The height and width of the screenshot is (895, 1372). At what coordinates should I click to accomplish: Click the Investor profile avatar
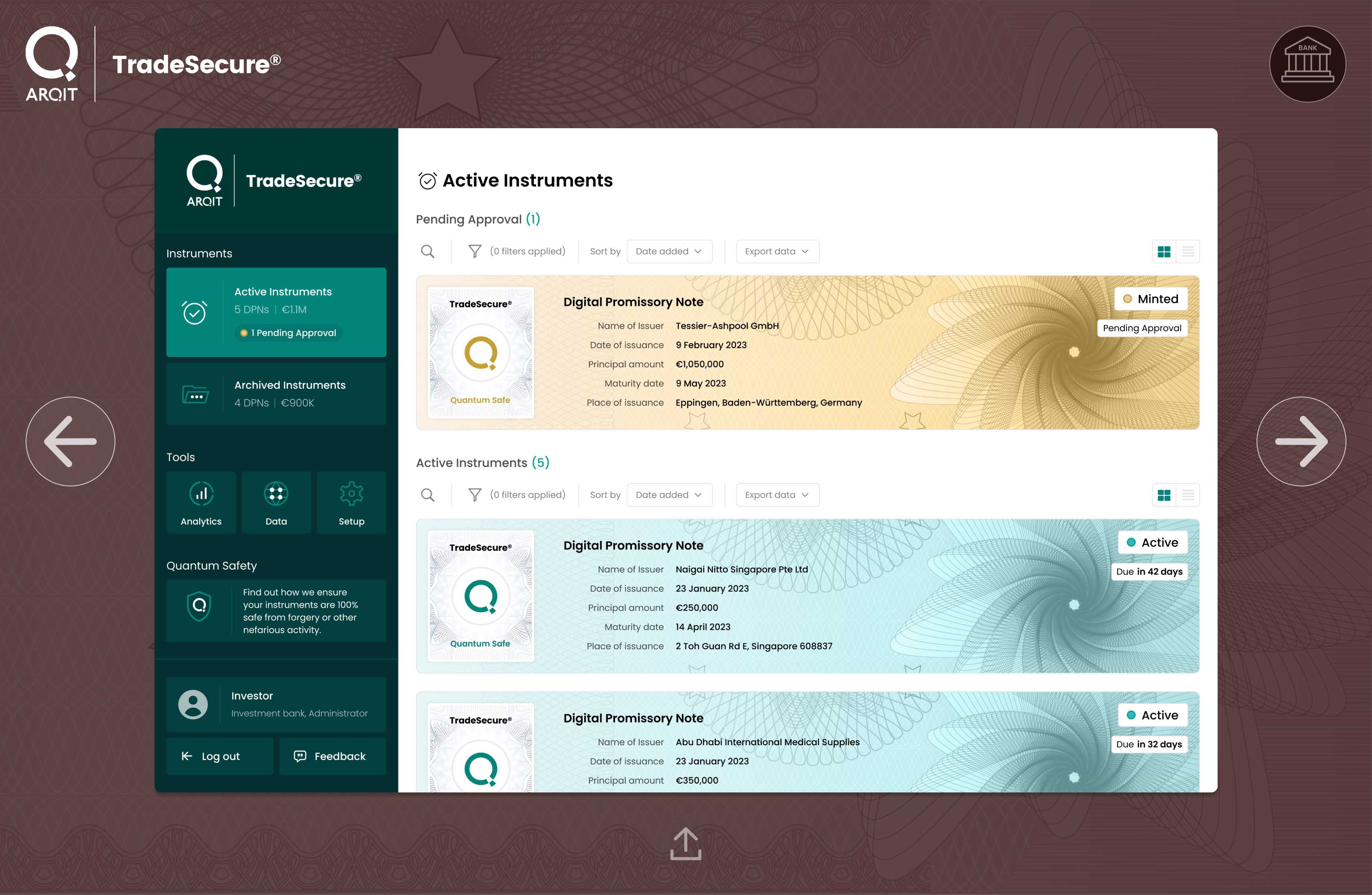193,704
